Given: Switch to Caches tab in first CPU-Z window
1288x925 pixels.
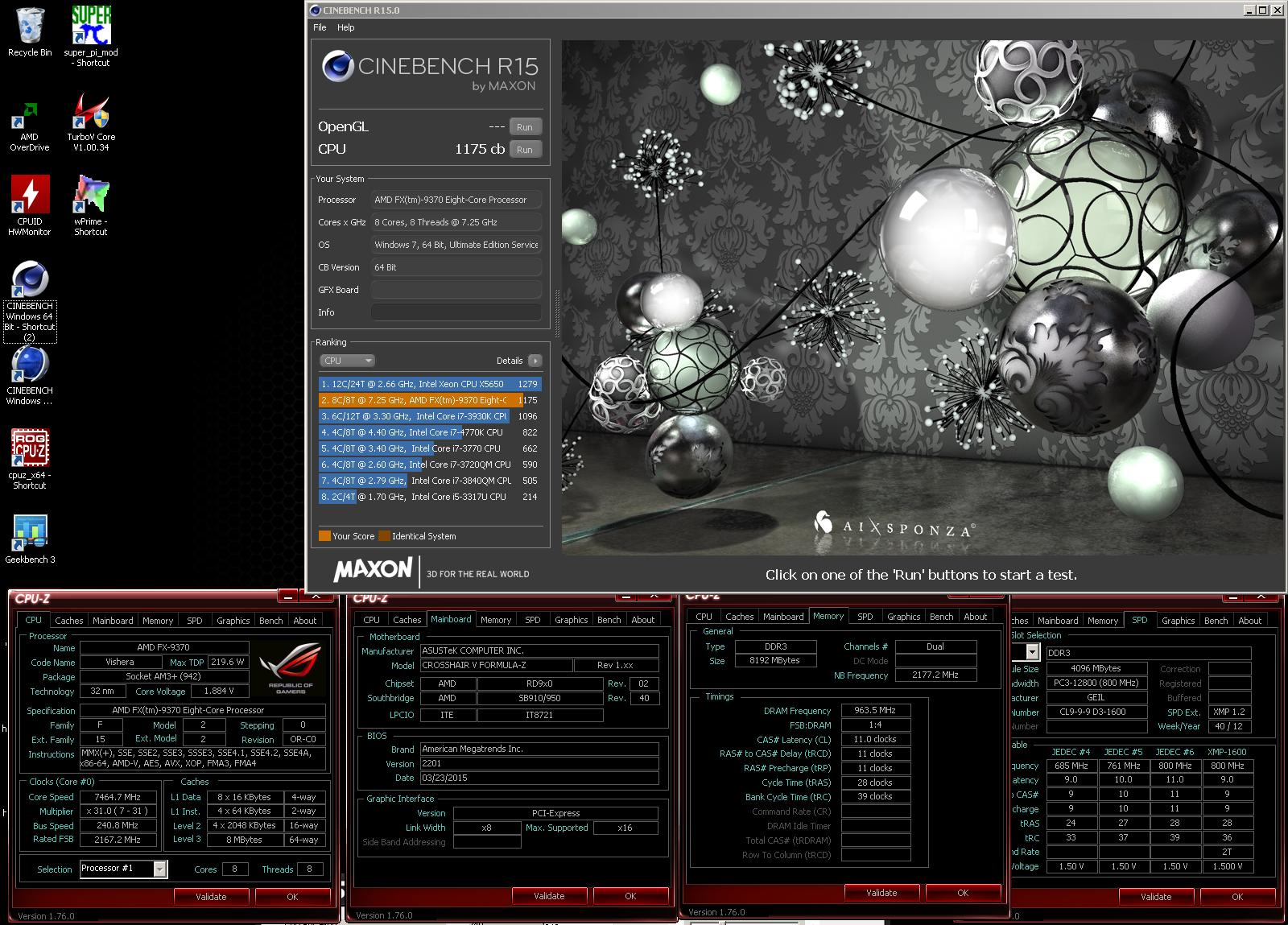Looking at the screenshot, I should (x=69, y=621).
